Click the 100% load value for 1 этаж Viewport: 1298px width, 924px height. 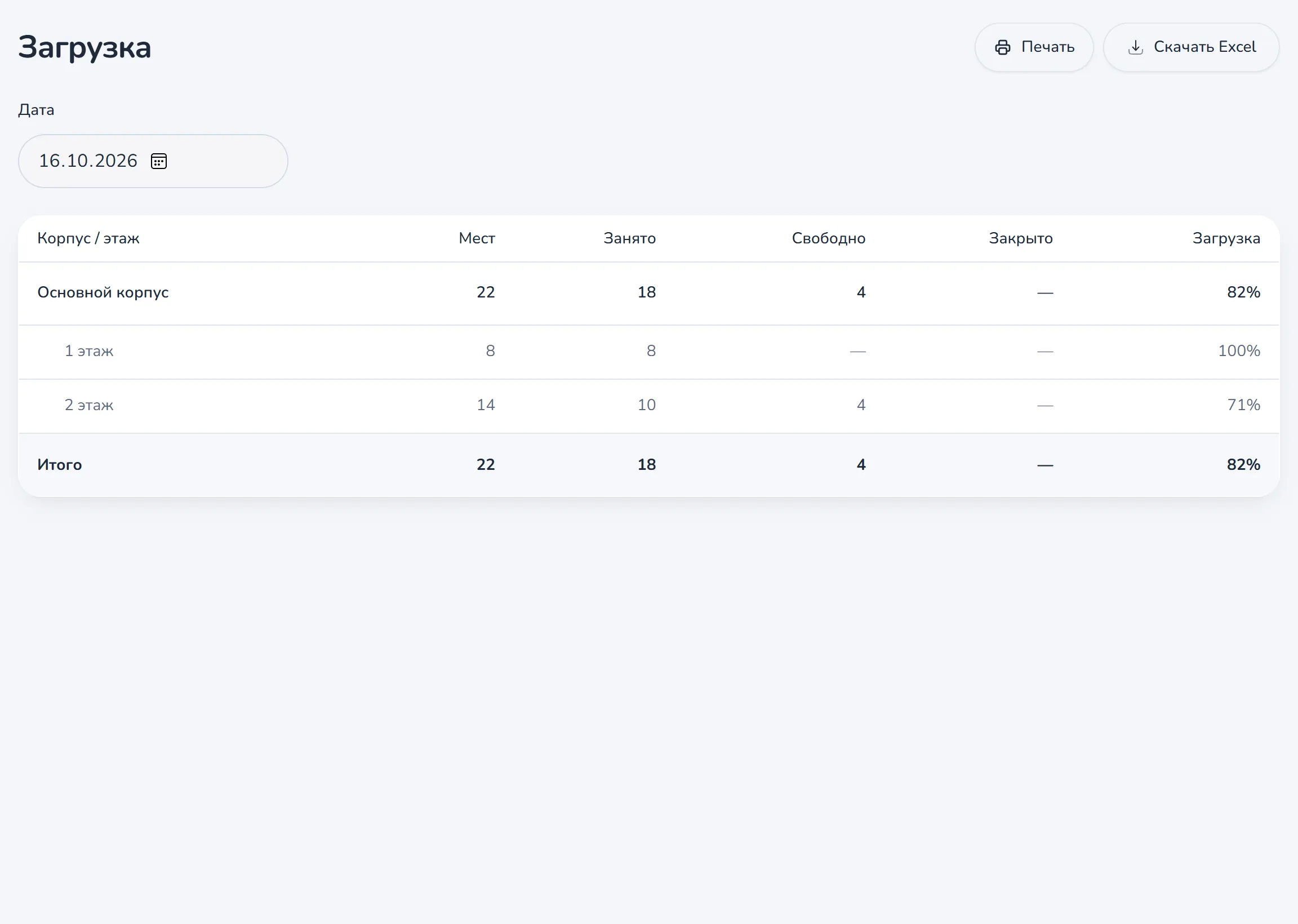pyautogui.click(x=1238, y=351)
